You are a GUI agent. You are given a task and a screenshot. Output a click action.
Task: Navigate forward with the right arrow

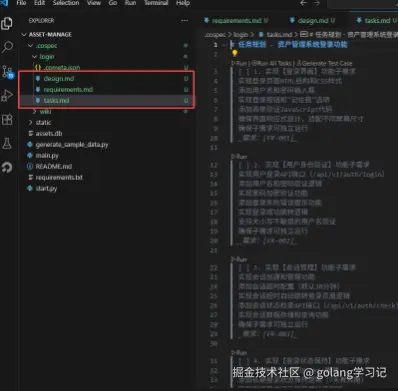click(317, 3)
